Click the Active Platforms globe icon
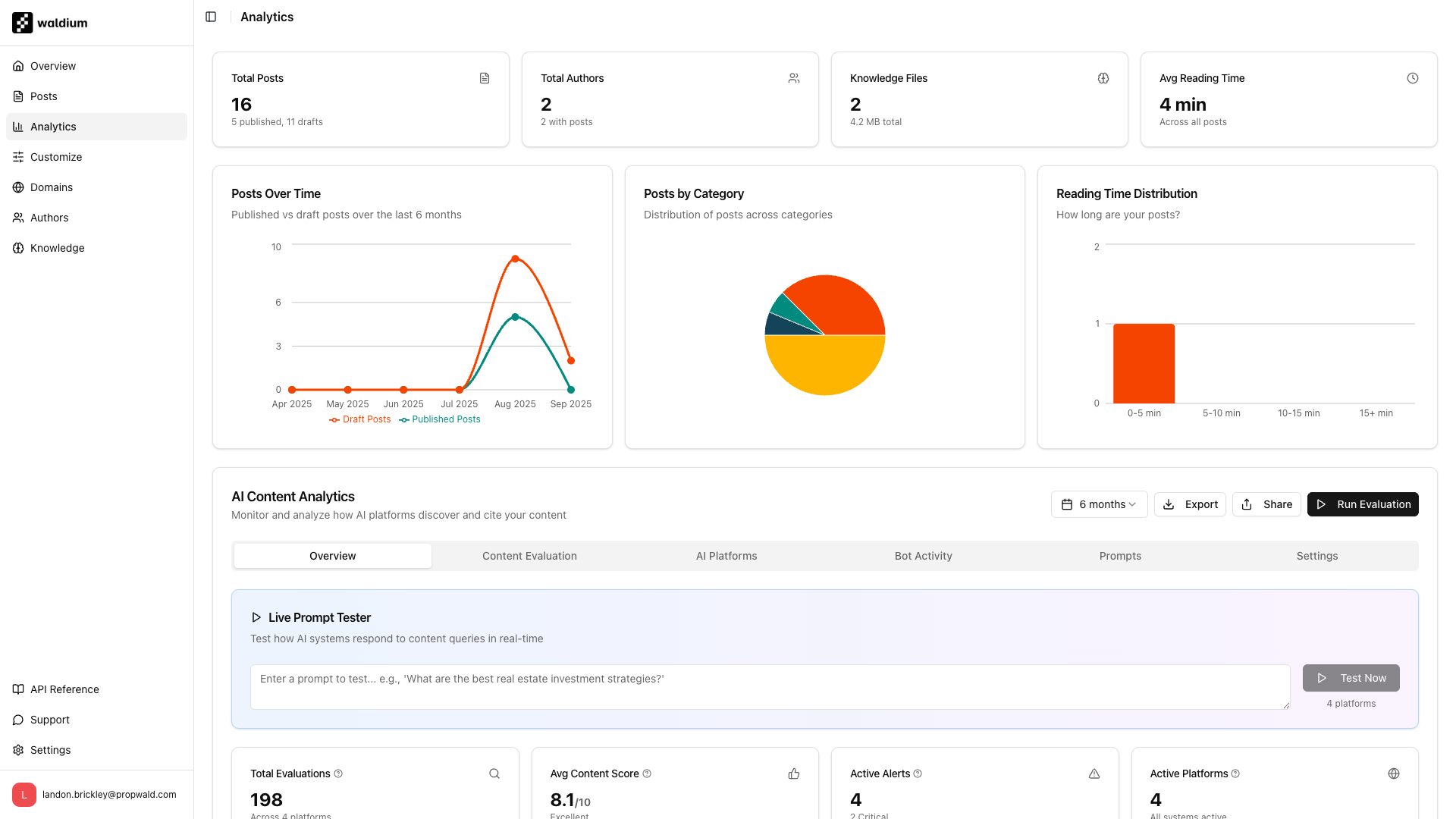Screen dimensions: 1456x819 click(1394, 773)
